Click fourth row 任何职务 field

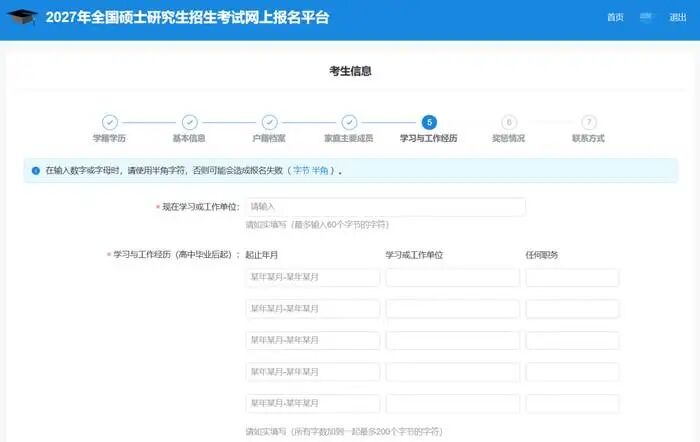point(572,372)
